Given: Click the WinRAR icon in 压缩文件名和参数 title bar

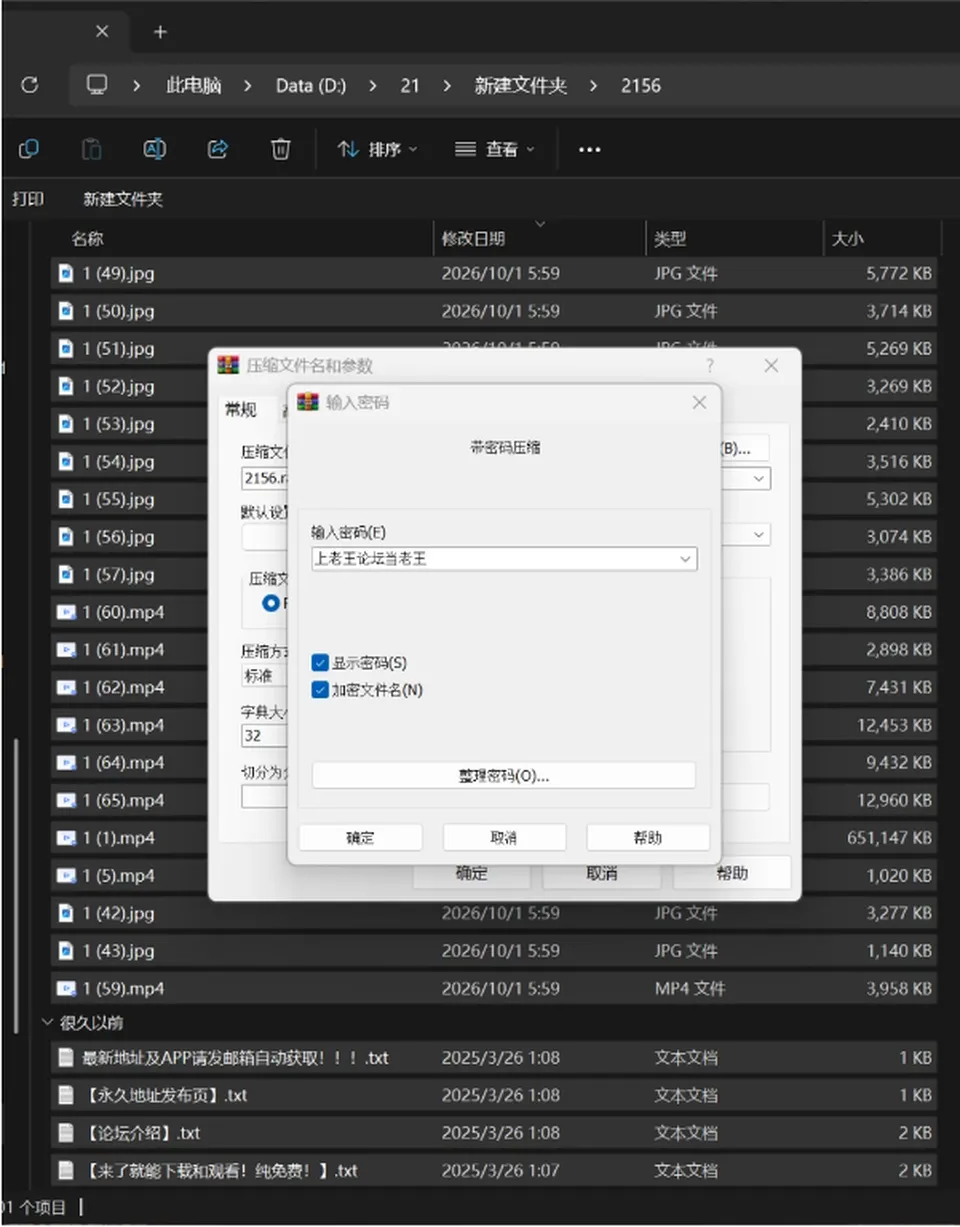Looking at the screenshot, I should click(x=228, y=365).
